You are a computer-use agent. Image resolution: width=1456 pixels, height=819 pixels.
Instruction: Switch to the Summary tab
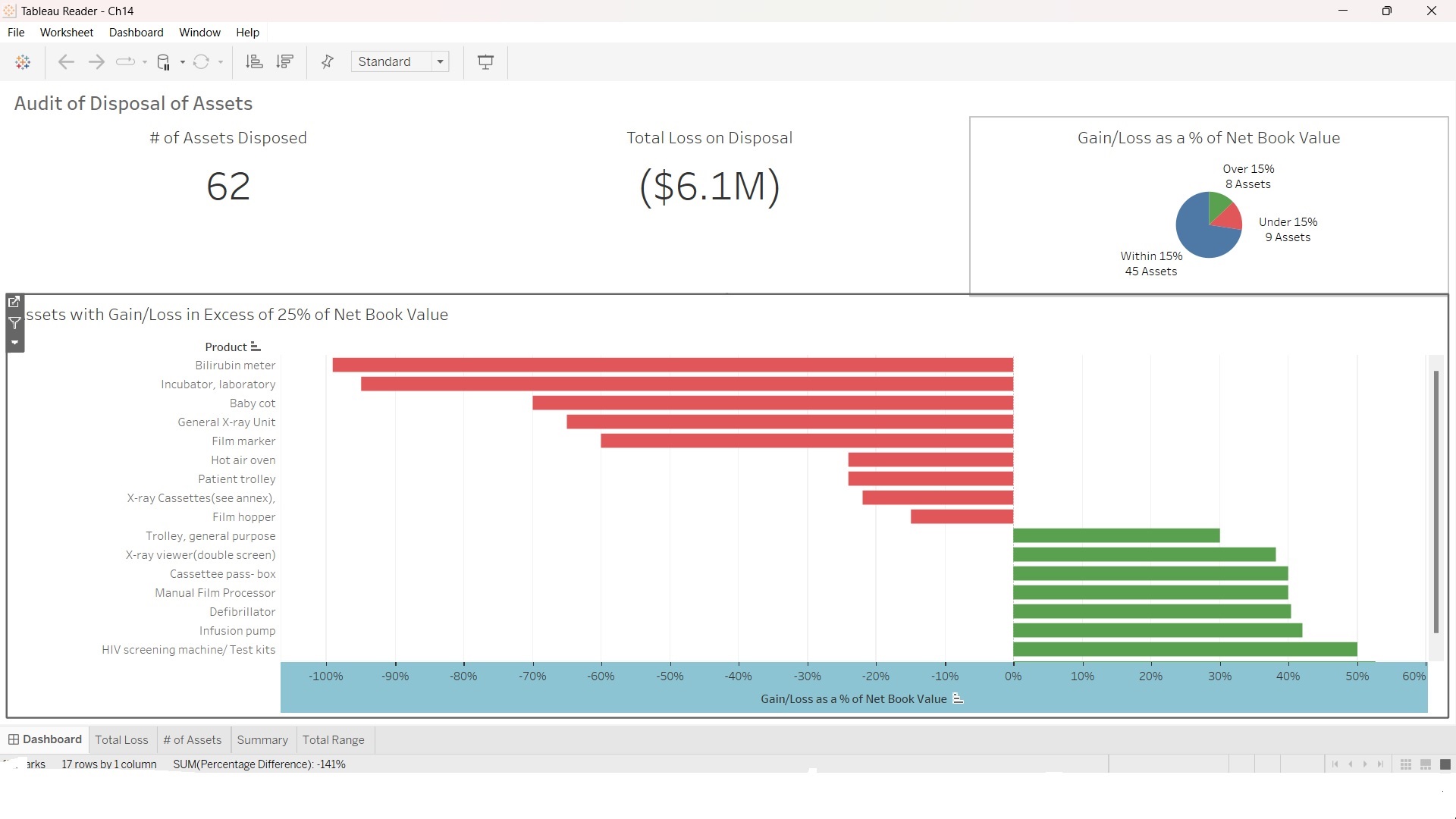coord(262,739)
